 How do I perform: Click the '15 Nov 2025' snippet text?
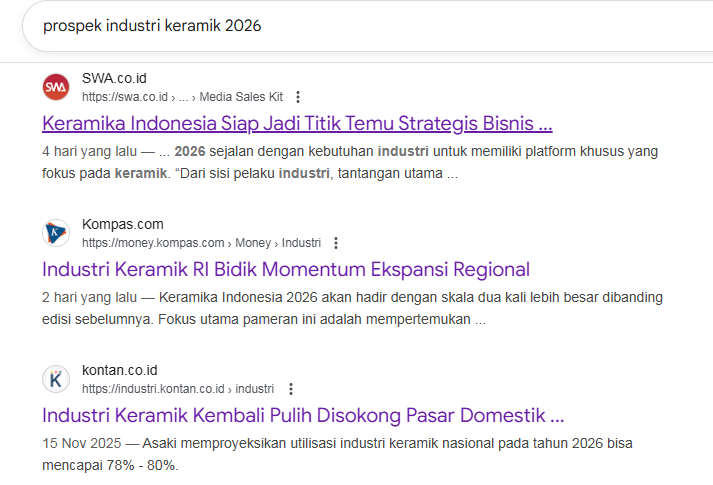point(82,443)
